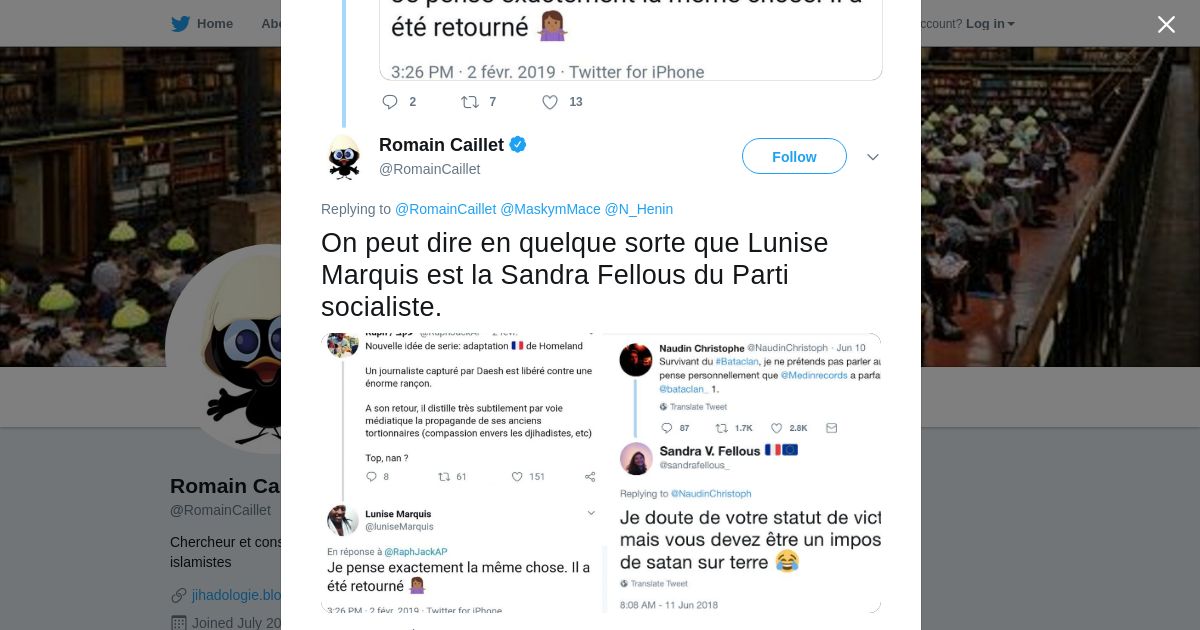Viewport: 1200px width, 630px height.
Task: Go to the Home menu item
Action: point(214,24)
